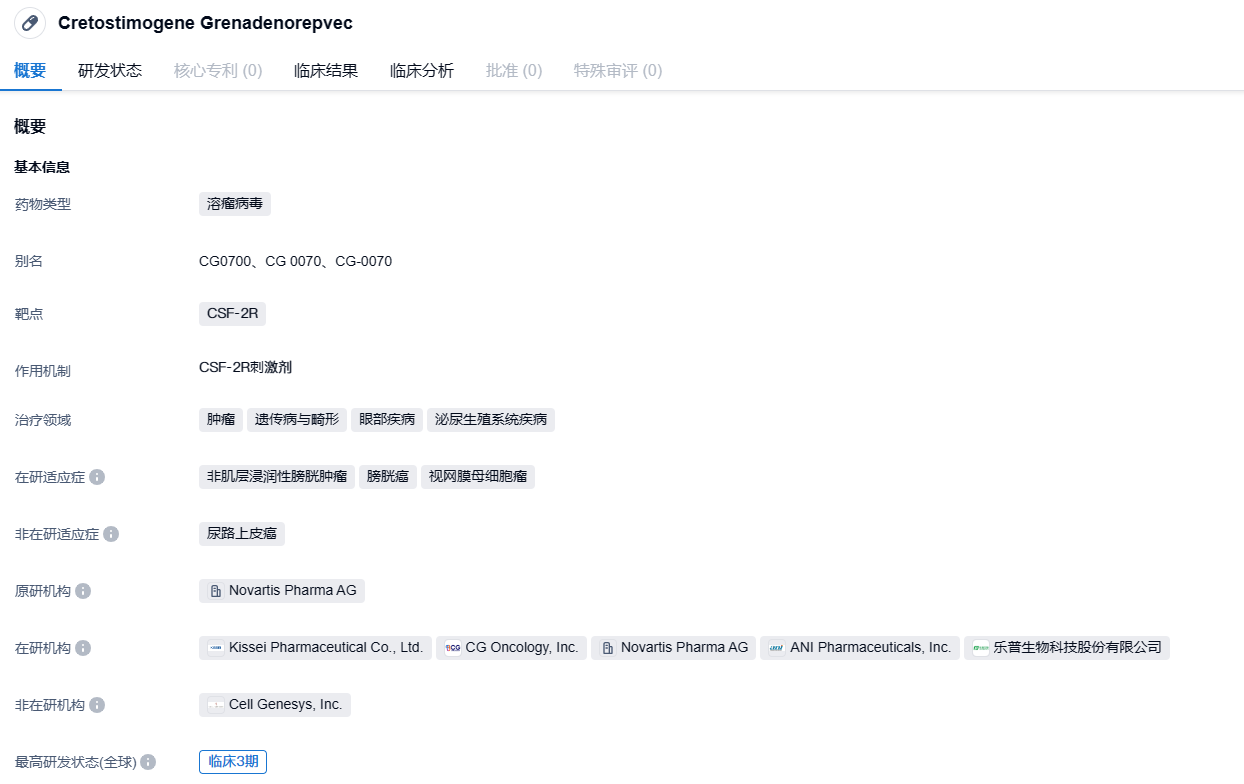The image size is (1244, 784).
Task: Select the 尿路上皮癌 indication tag
Action: (x=241, y=533)
